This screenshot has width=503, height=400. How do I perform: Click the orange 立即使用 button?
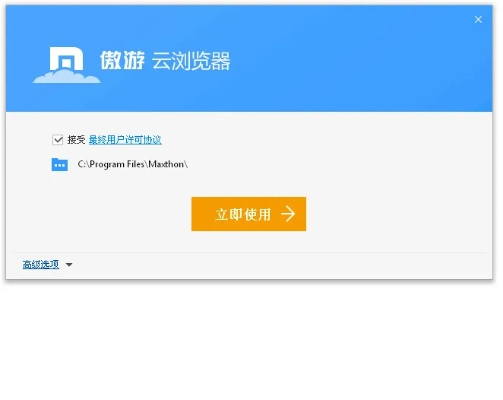[249, 214]
